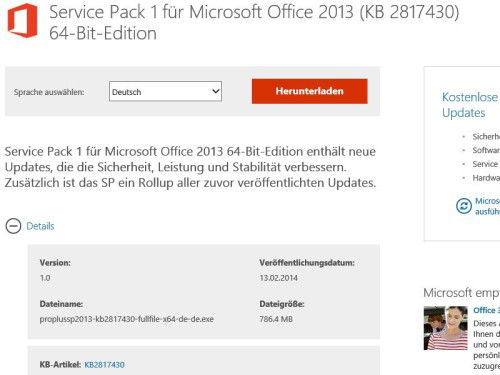Click the file name proplussp2013-kb2817430 text

coord(127,319)
